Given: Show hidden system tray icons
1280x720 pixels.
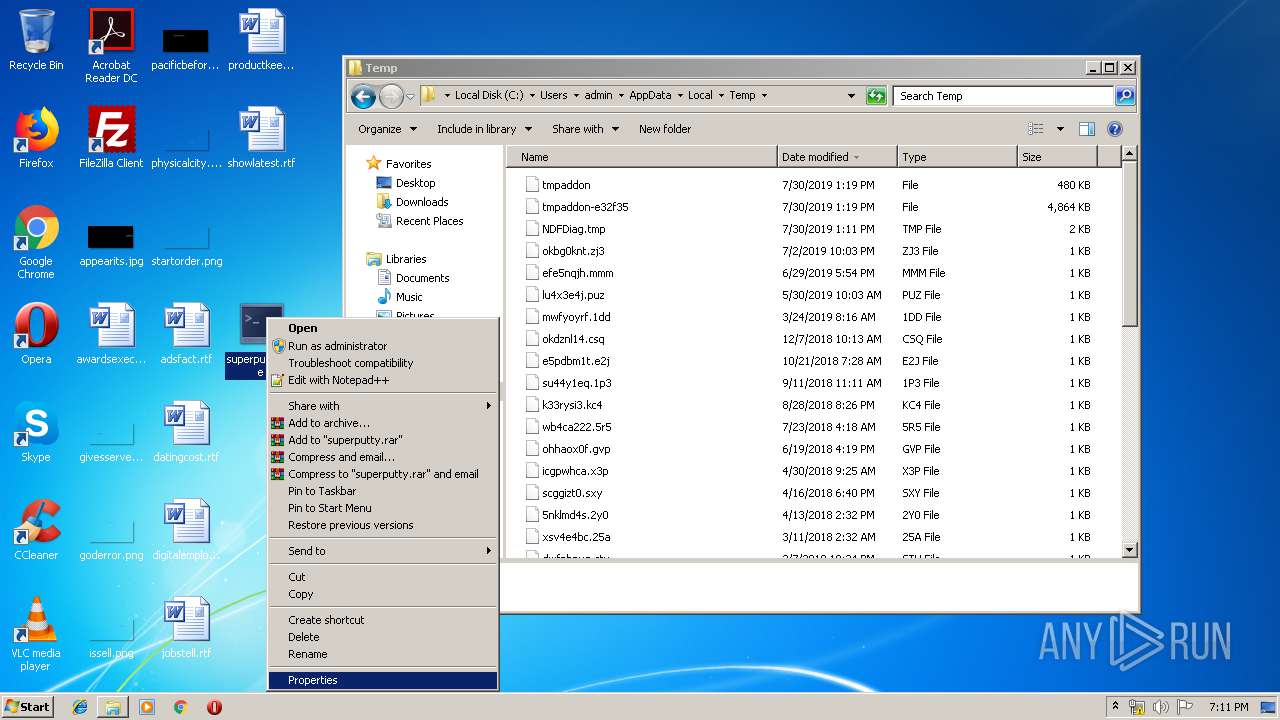Looking at the screenshot, I should point(1115,706).
